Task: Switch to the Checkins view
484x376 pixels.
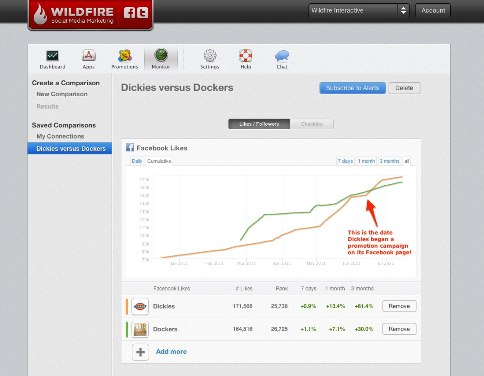Action: (312, 124)
